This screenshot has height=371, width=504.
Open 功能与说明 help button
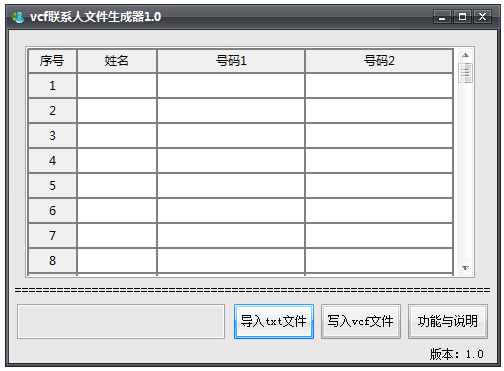448,321
